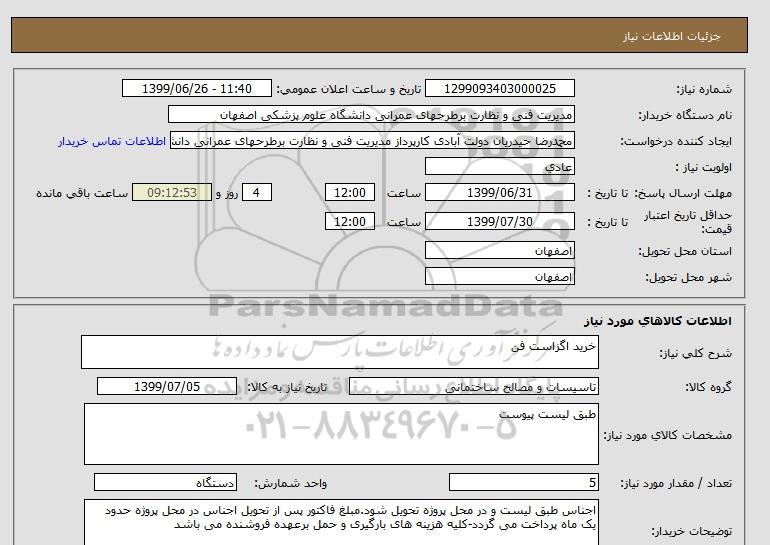
Task: Click the label تعداد / مقدار مورد نیاز
Action: (x=676, y=483)
